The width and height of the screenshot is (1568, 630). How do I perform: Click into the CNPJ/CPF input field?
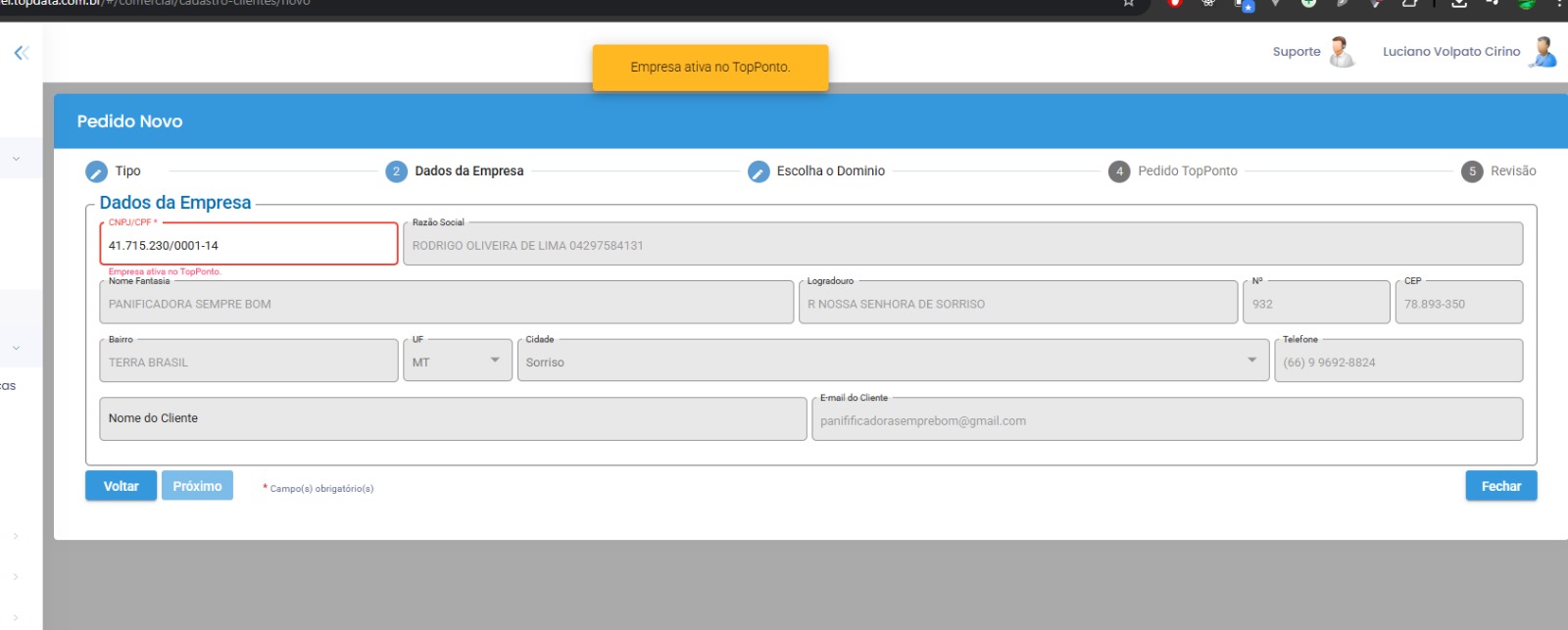pos(249,245)
